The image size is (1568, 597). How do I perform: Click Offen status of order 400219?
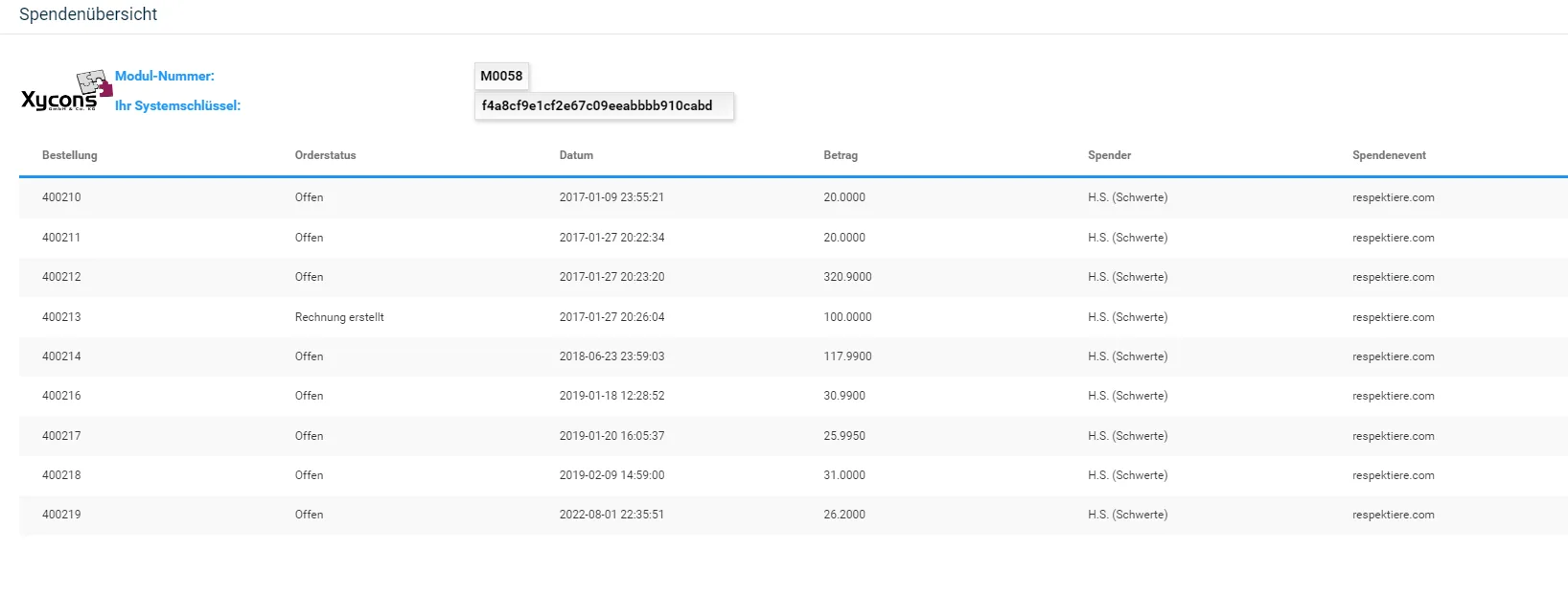click(x=309, y=515)
